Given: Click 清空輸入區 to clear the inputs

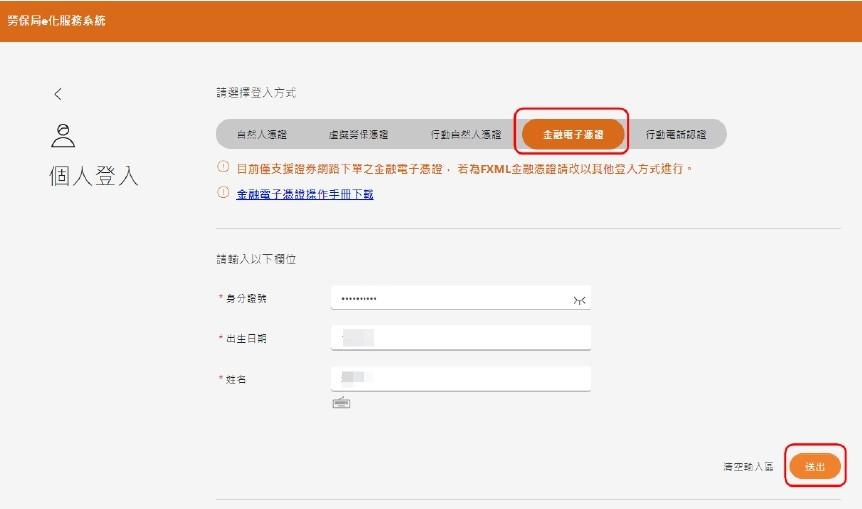Looking at the screenshot, I should 748,467.
